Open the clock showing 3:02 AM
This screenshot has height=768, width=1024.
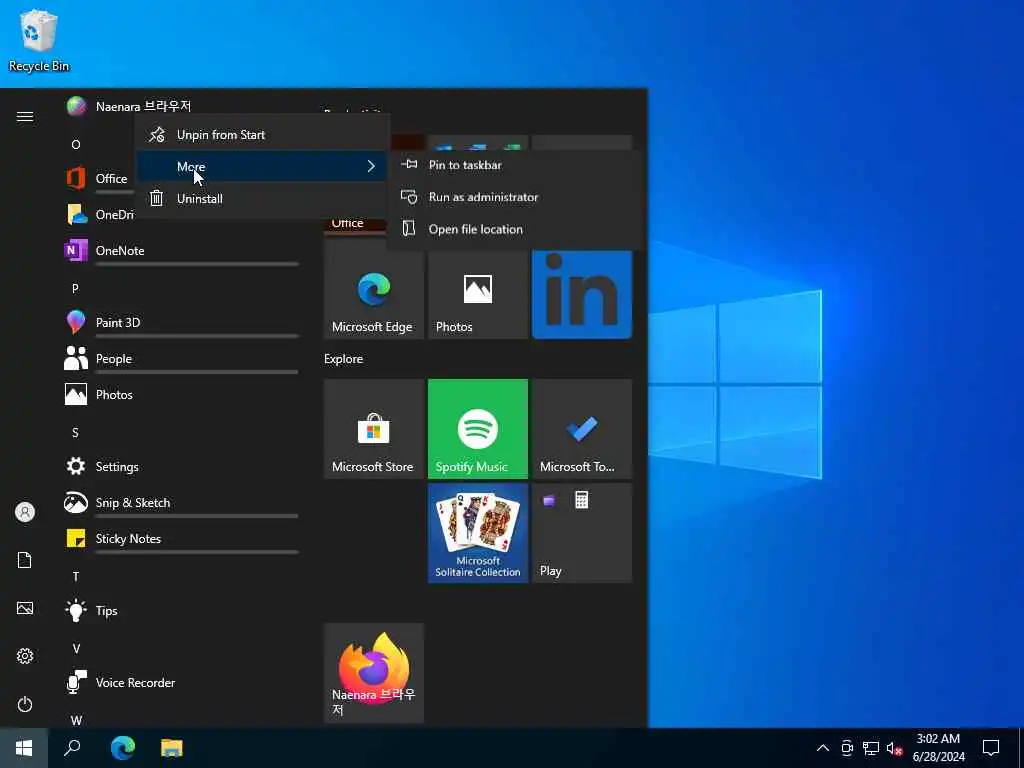click(938, 748)
